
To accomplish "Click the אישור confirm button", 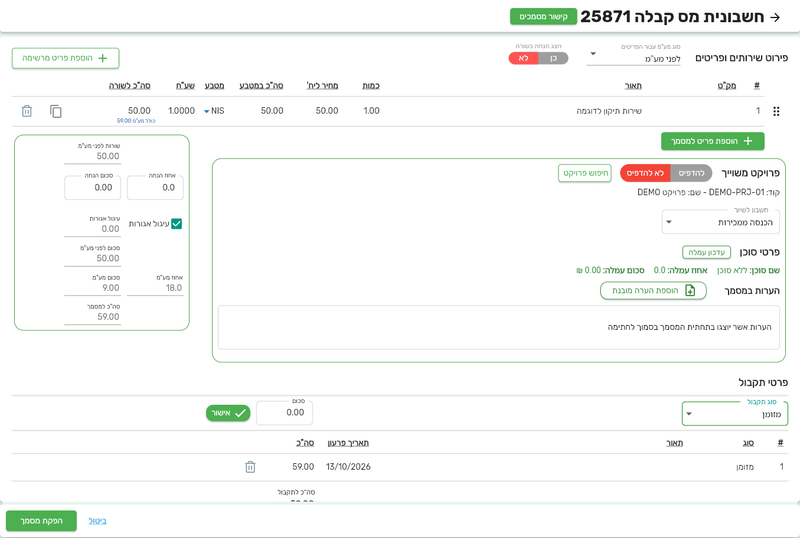I will coord(228,413).
